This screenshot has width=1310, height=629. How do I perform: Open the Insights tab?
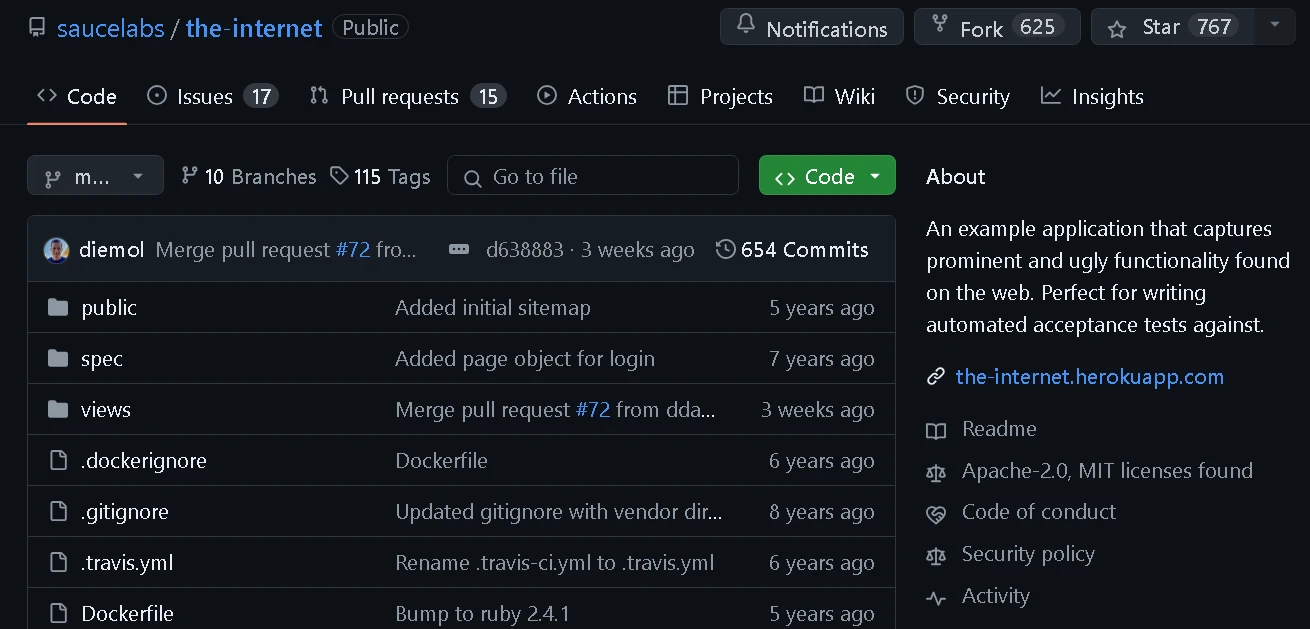[x=1092, y=96]
